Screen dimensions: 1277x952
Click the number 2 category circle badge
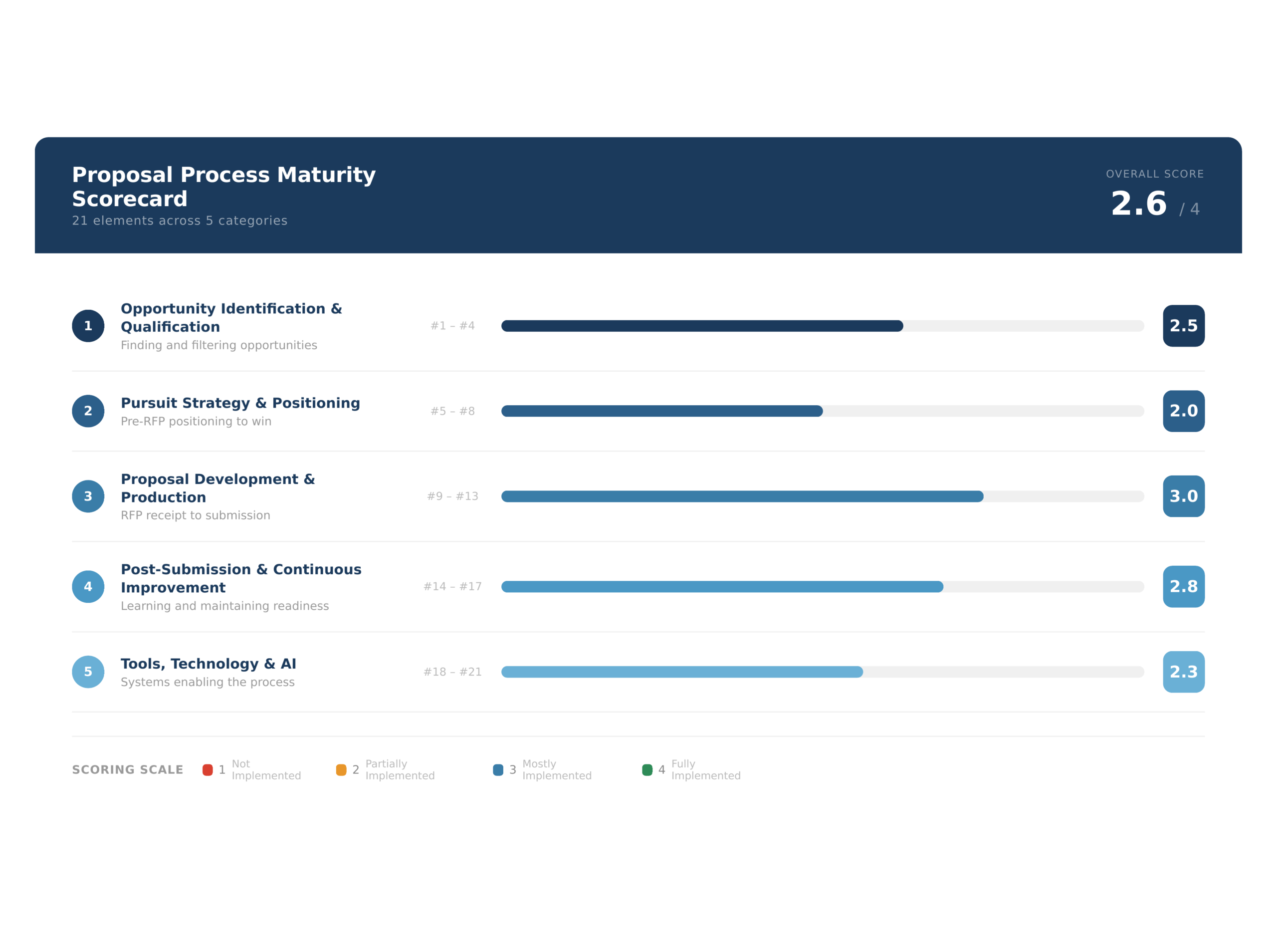(x=88, y=411)
